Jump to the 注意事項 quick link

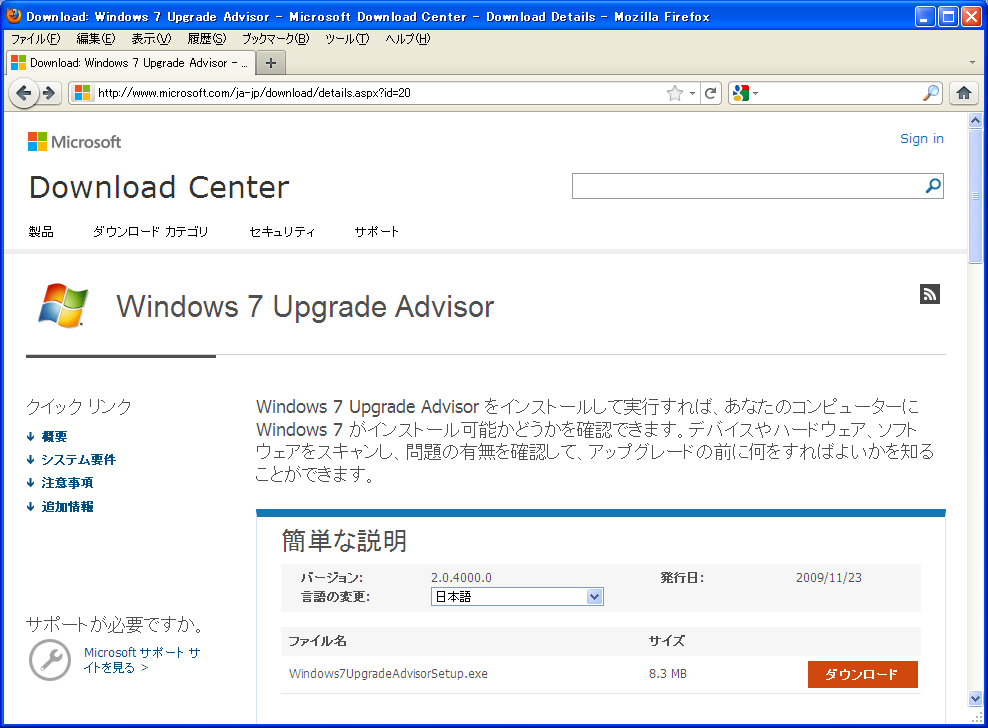[x=67, y=483]
